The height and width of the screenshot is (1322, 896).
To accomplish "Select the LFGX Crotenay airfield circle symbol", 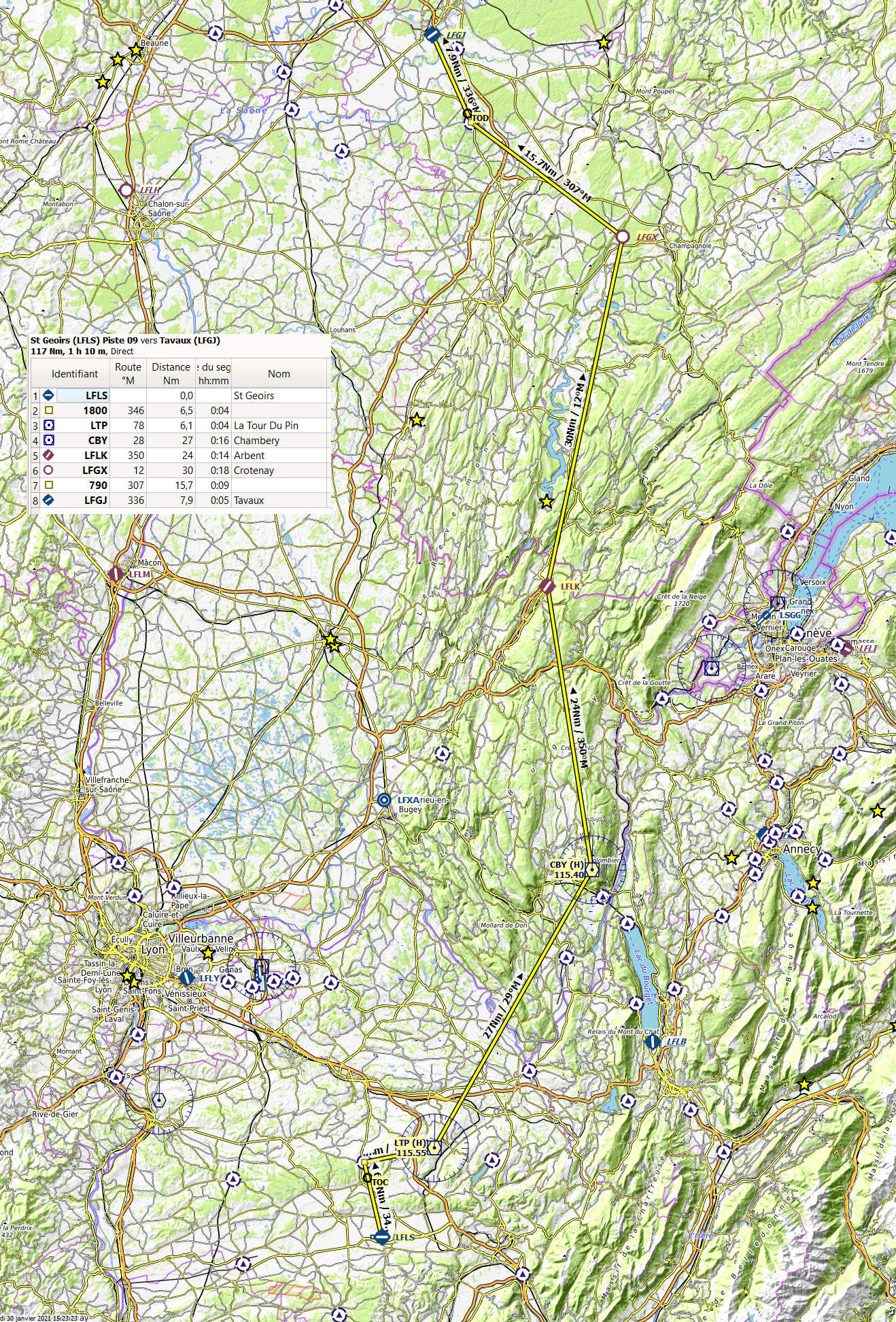I will [x=622, y=237].
